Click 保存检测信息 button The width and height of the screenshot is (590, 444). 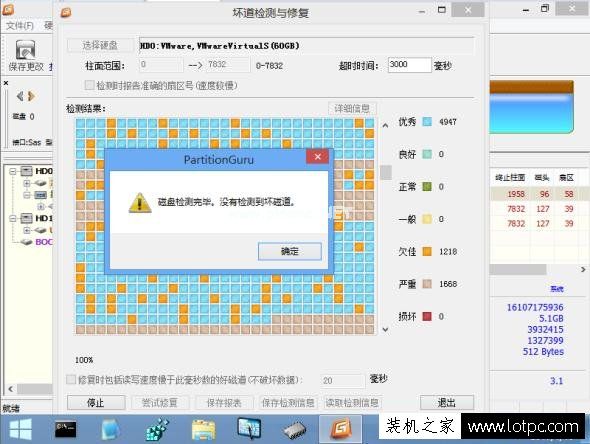click(x=288, y=403)
